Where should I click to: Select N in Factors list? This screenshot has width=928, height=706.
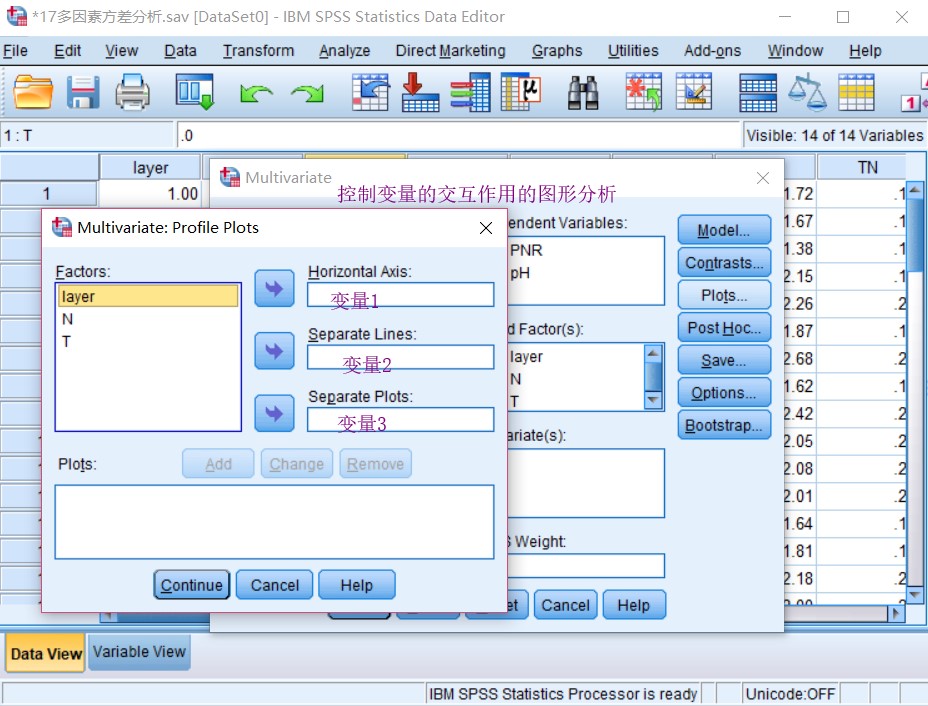[149, 319]
